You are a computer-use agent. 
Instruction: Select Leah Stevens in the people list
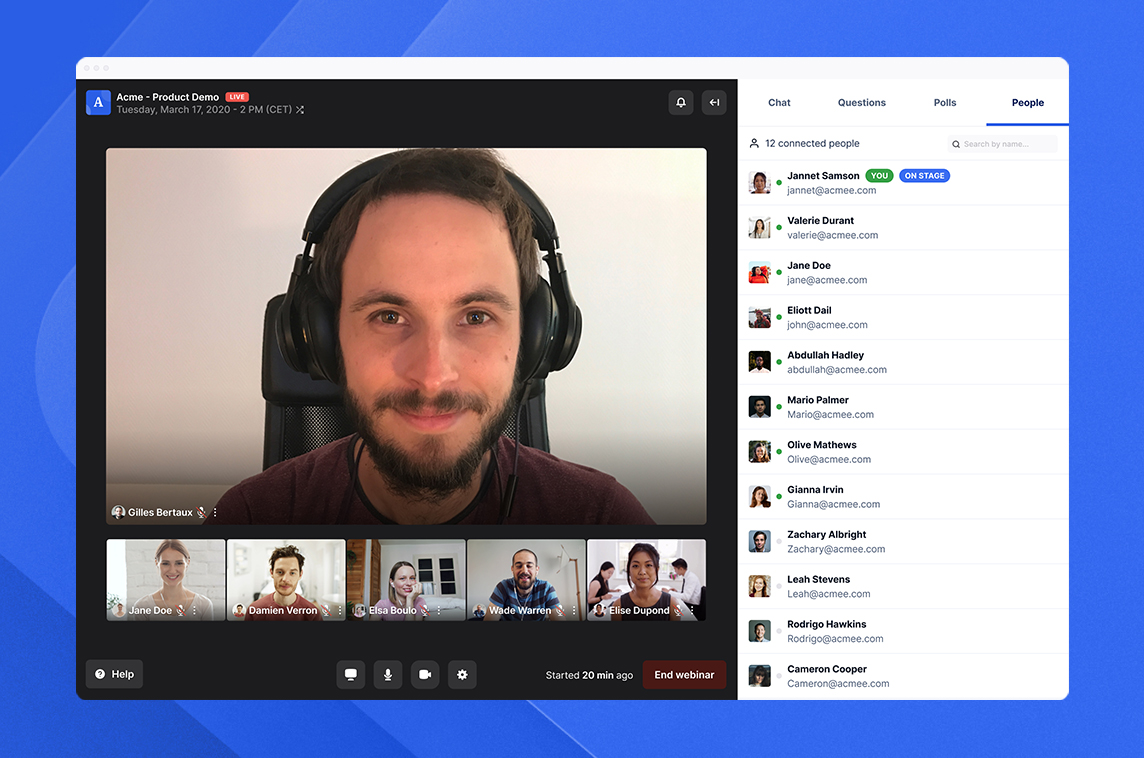903,587
